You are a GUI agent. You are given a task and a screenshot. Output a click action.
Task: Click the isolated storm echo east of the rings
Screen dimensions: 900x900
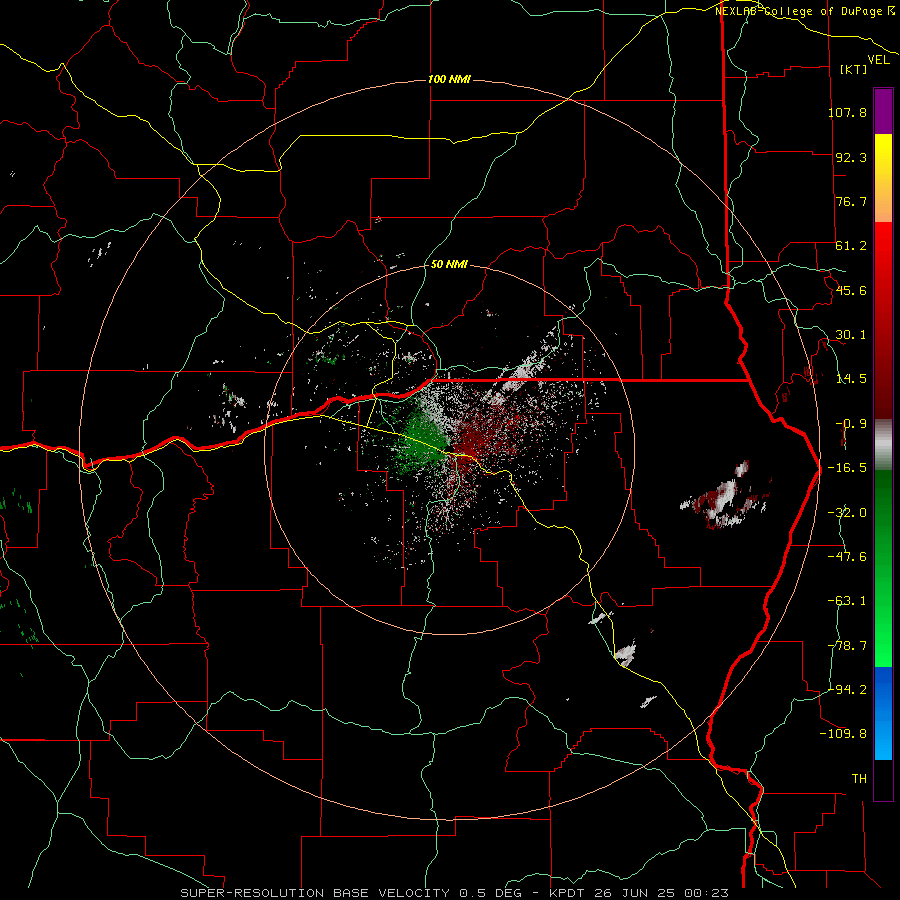click(724, 495)
